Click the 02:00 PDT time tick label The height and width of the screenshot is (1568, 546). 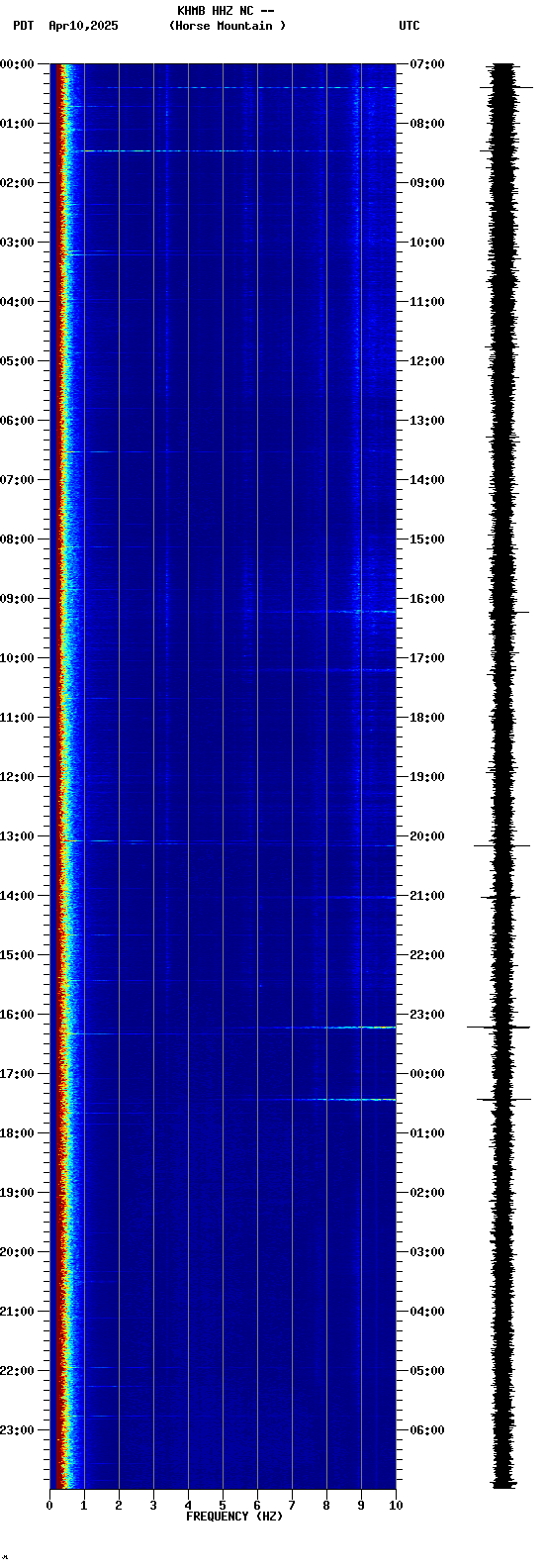coord(17,183)
